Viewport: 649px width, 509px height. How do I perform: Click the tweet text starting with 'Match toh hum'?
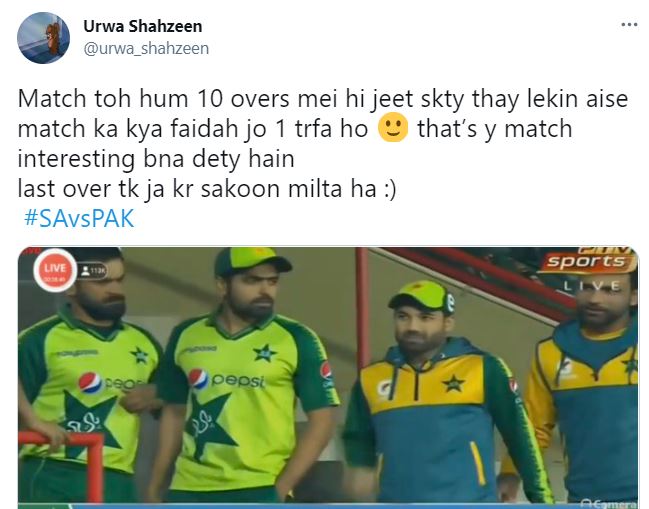(323, 144)
